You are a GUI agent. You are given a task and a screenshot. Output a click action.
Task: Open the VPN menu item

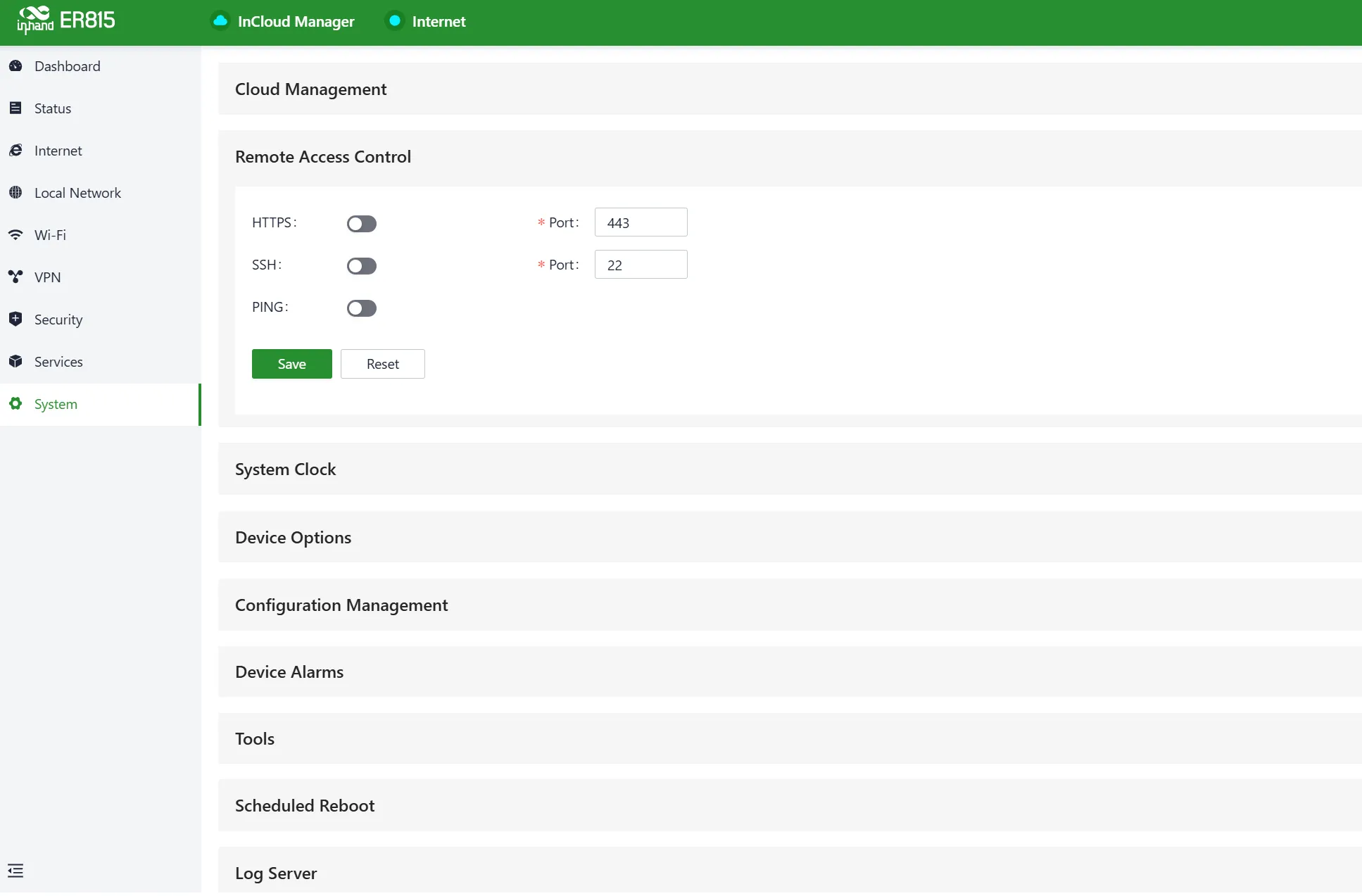click(100, 277)
